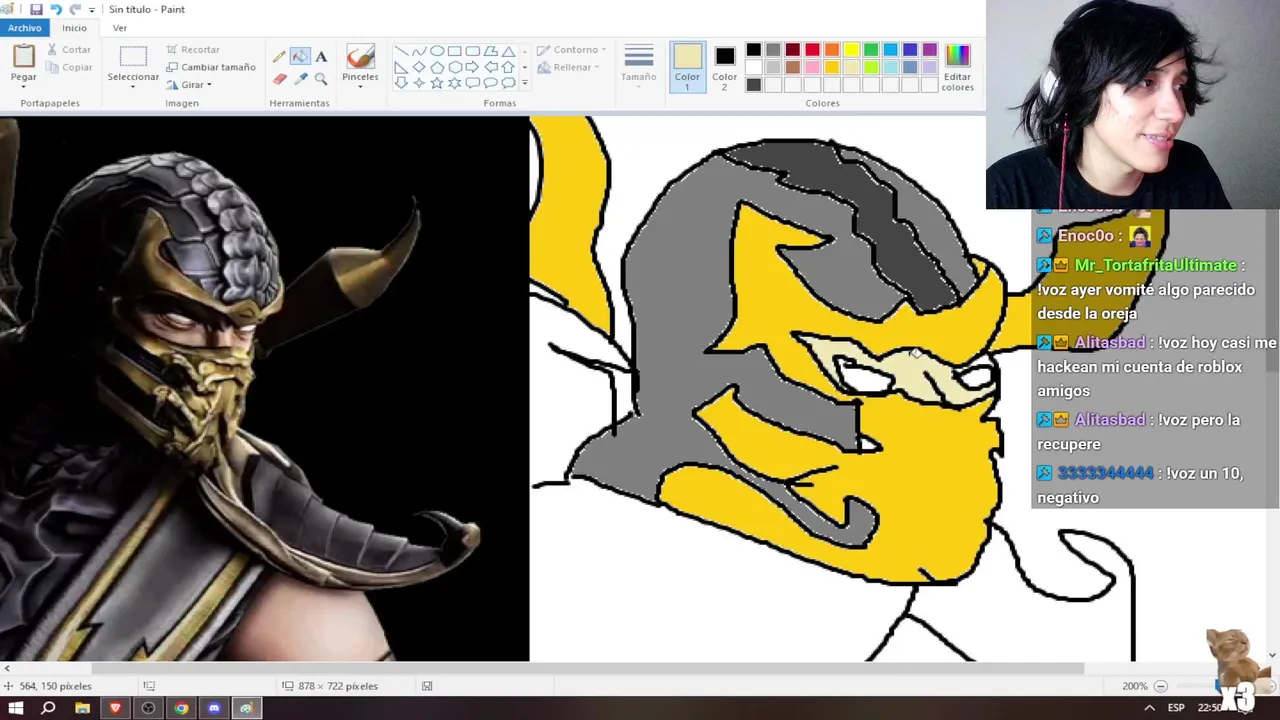Image resolution: width=1280 pixels, height=720 pixels.
Task: Choose the Diamond shape
Action: pyautogui.click(x=419, y=67)
